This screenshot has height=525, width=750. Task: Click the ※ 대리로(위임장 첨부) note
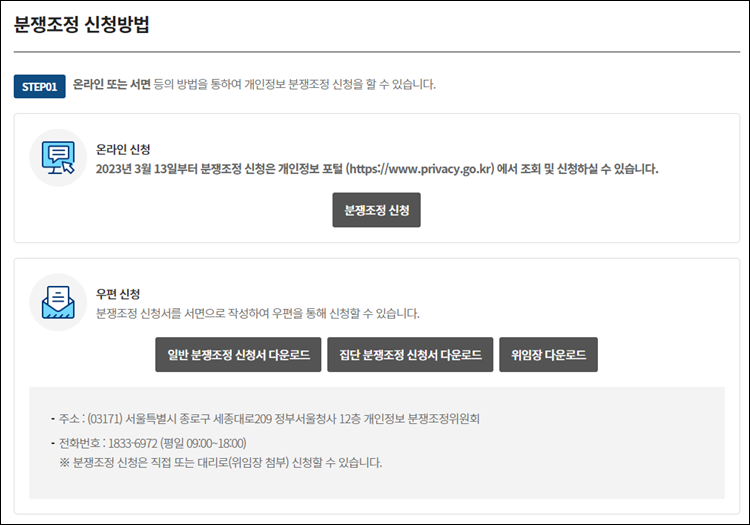tap(221, 462)
